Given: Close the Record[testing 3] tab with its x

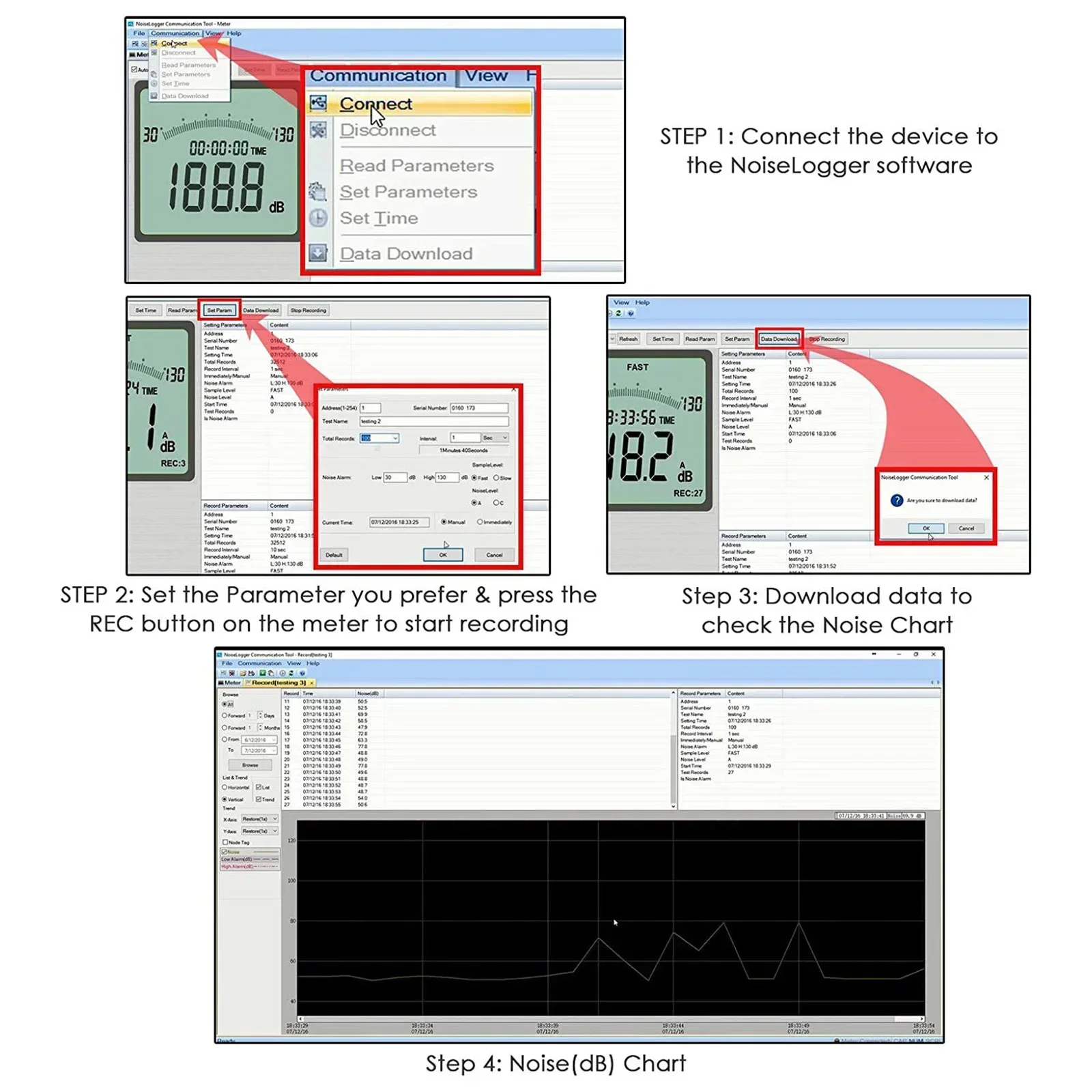Looking at the screenshot, I should 312,682.
